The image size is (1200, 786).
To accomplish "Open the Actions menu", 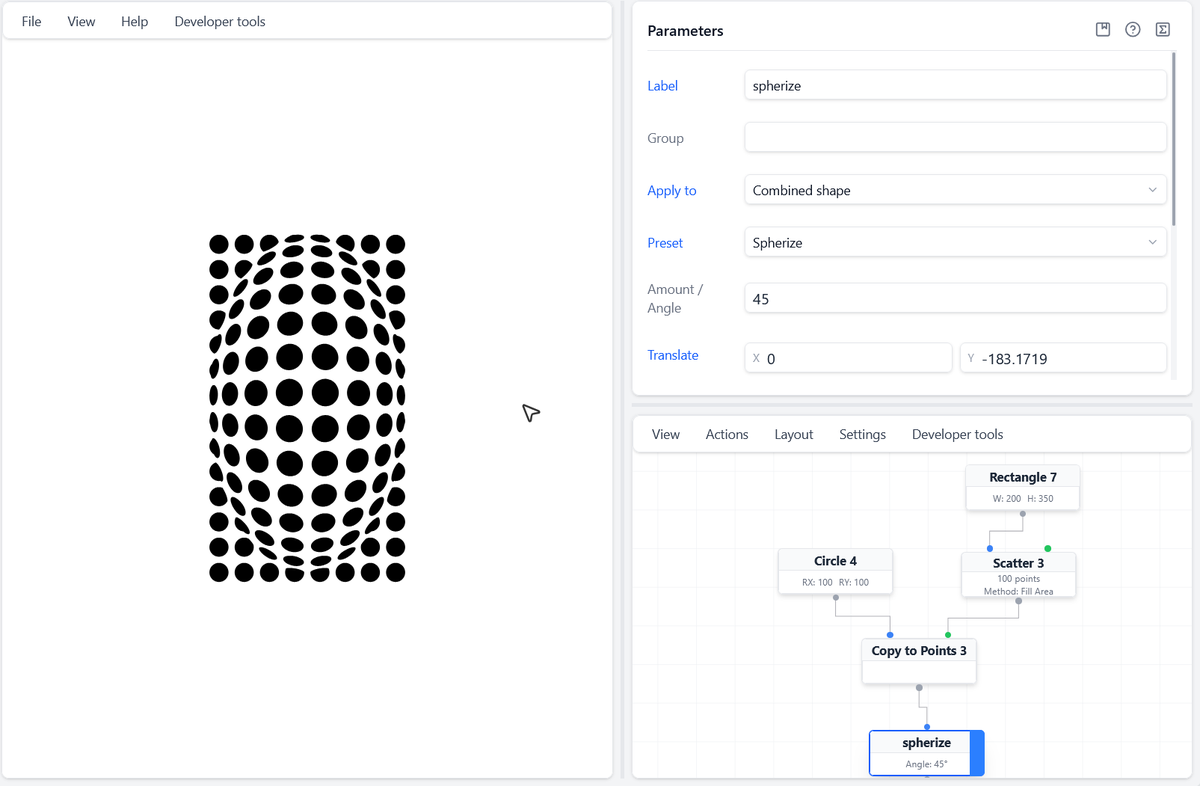I will tap(727, 434).
